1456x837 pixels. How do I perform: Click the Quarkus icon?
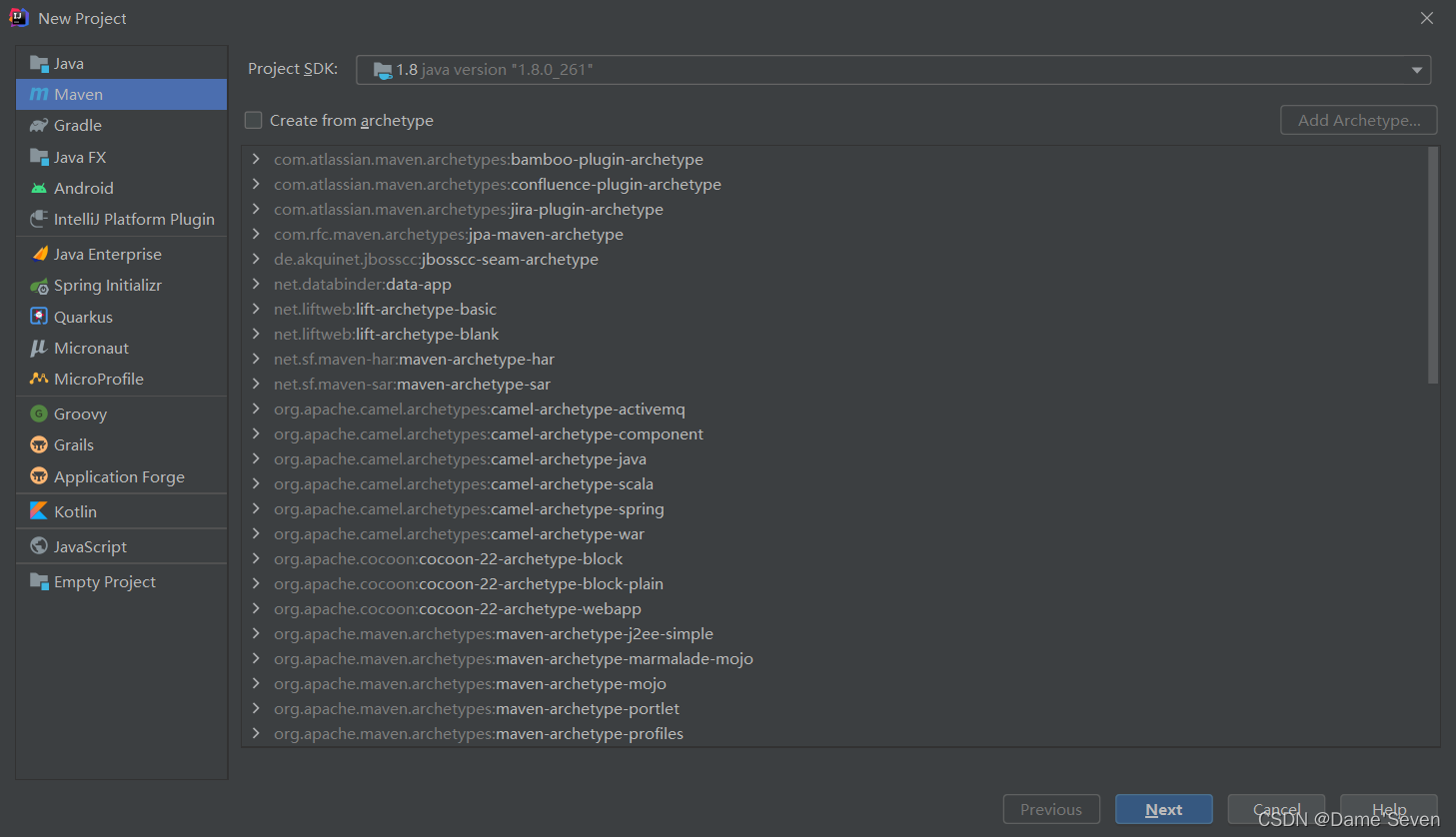[39, 317]
